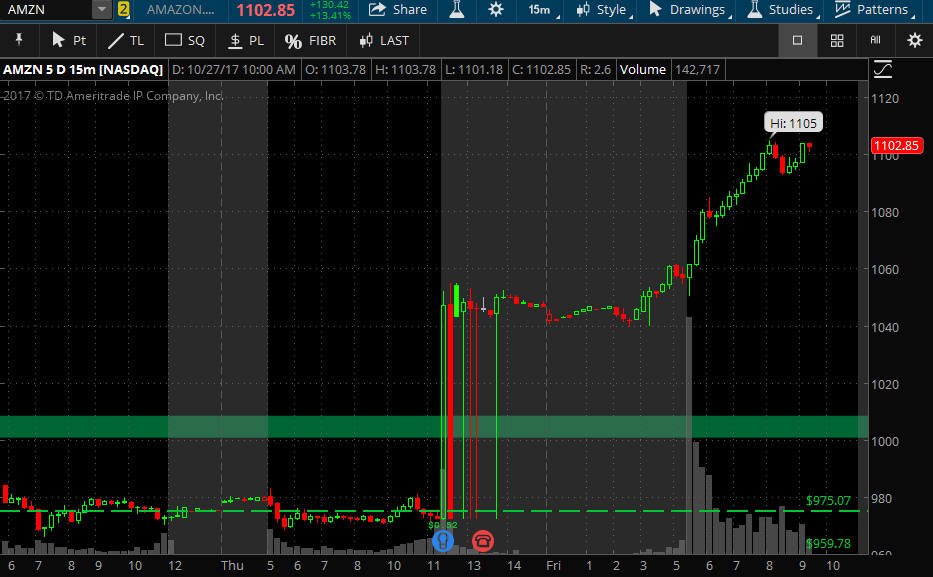This screenshot has width=933, height=577.
Task: Open the symbol dropdown arrow next to AMZN
Action: [102, 10]
